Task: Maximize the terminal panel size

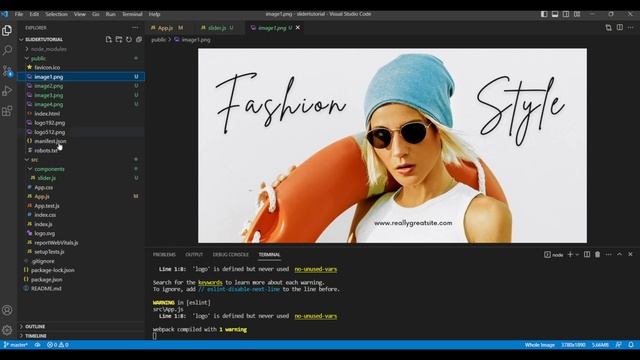Action: 619,254
